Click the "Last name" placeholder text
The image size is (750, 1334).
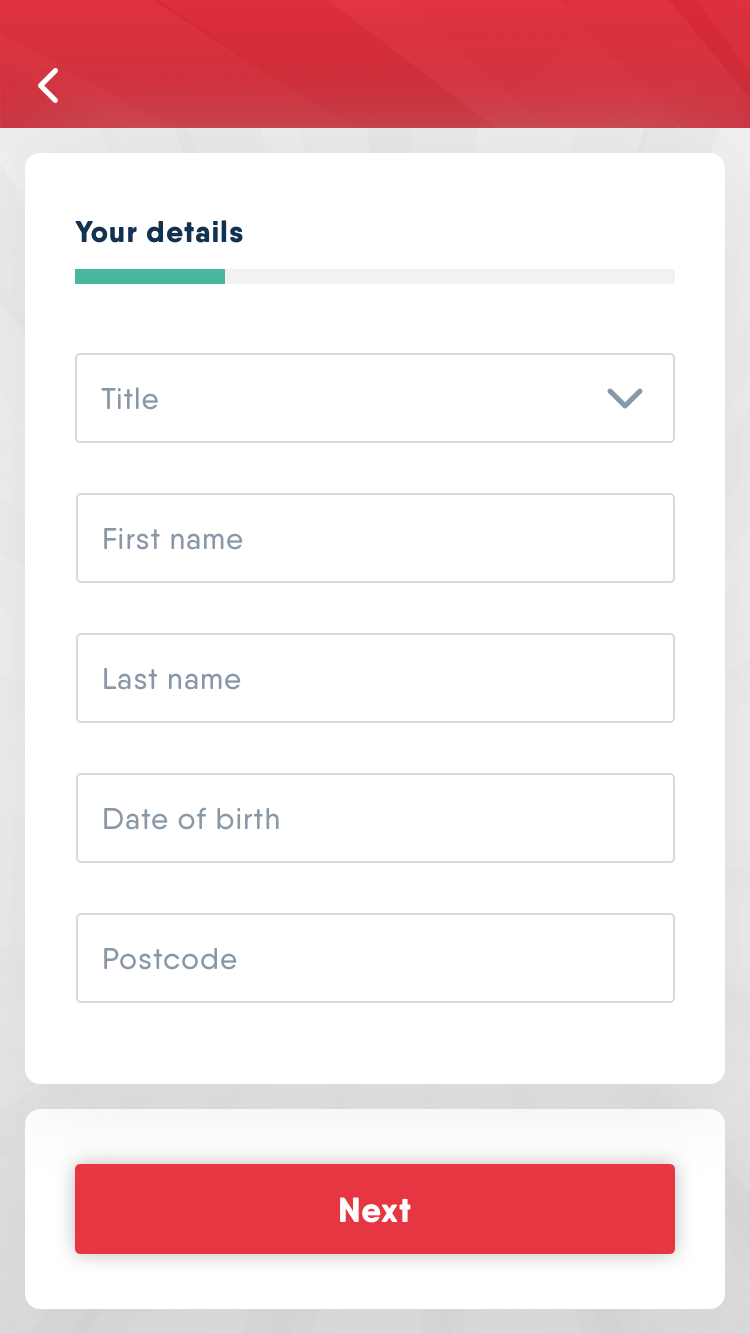pyautogui.click(x=171, y=679)
